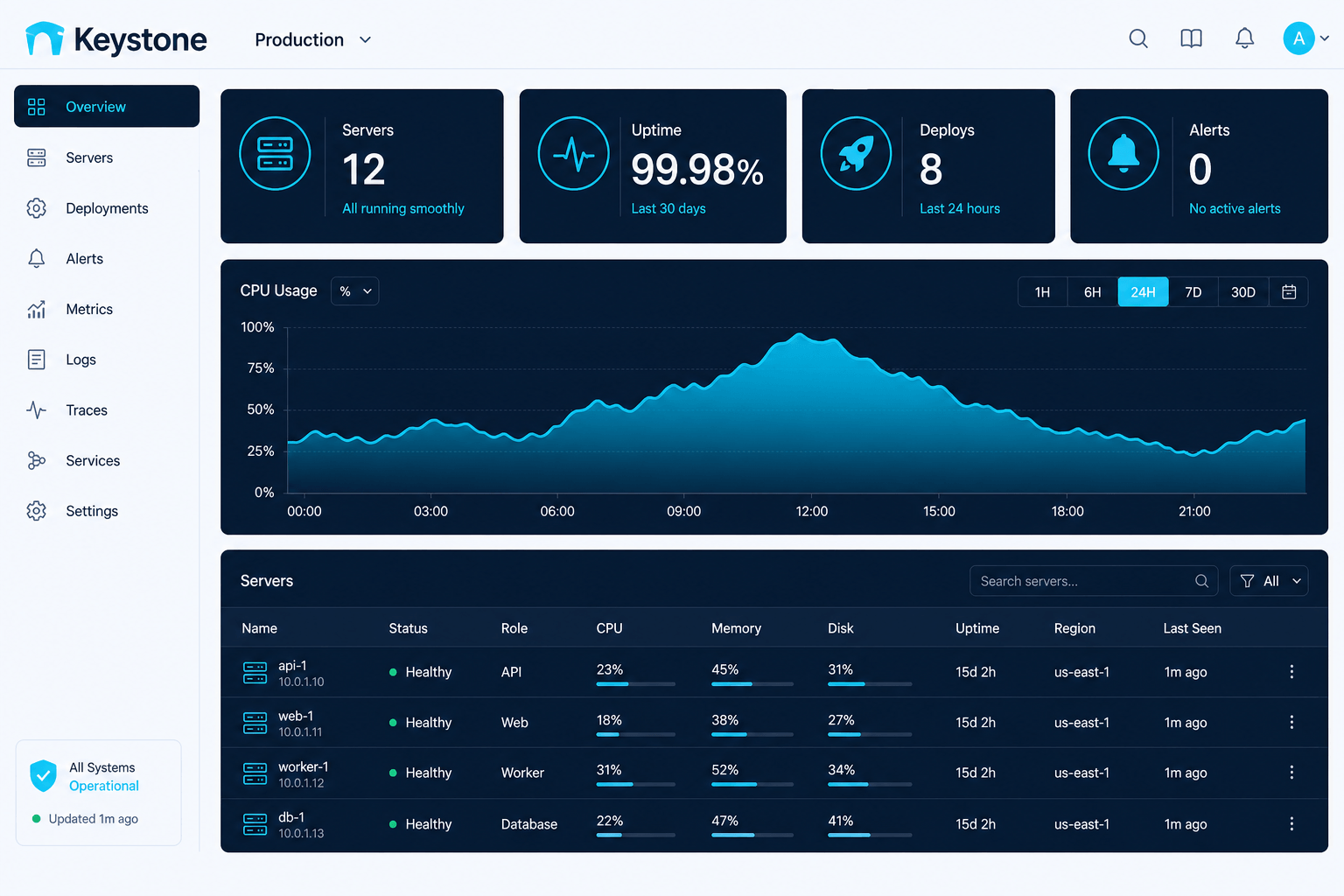Select the 24H time range
This screenshot has width=1344, height=896.
(x=1143, y=292)
